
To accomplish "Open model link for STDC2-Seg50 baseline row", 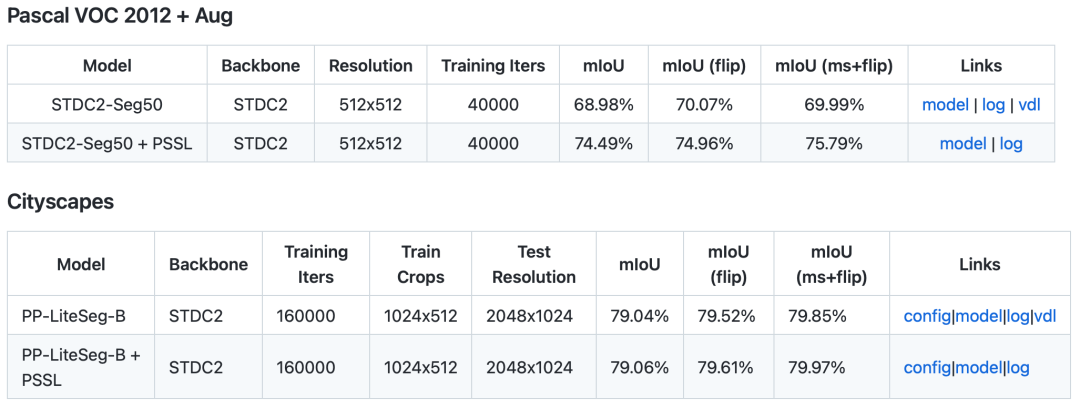I will (945, 104).
